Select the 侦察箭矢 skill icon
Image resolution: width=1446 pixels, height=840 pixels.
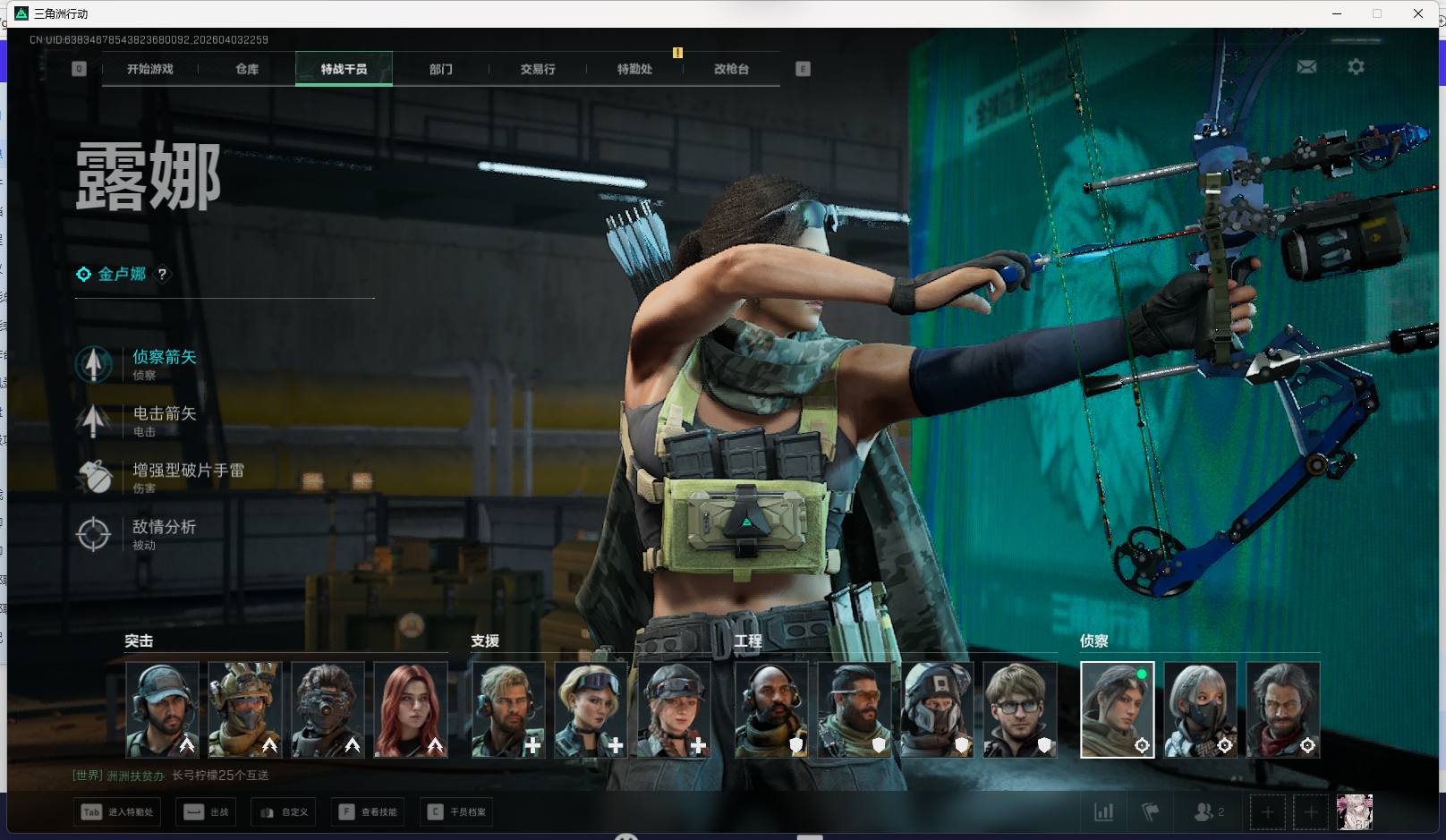94,364
